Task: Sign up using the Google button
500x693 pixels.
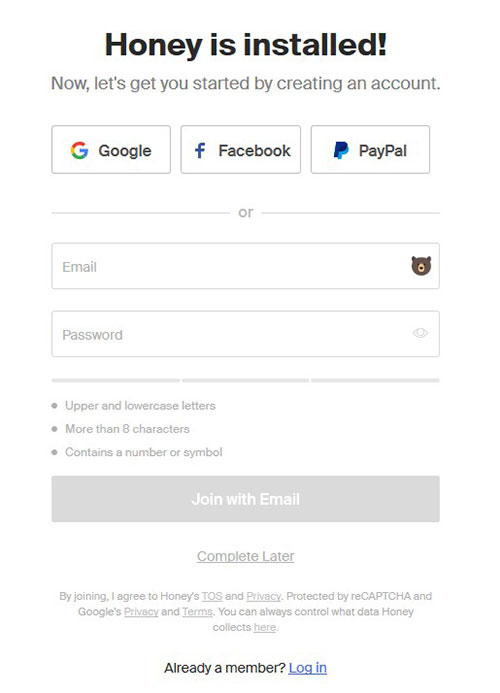Action: coord(111,149)
